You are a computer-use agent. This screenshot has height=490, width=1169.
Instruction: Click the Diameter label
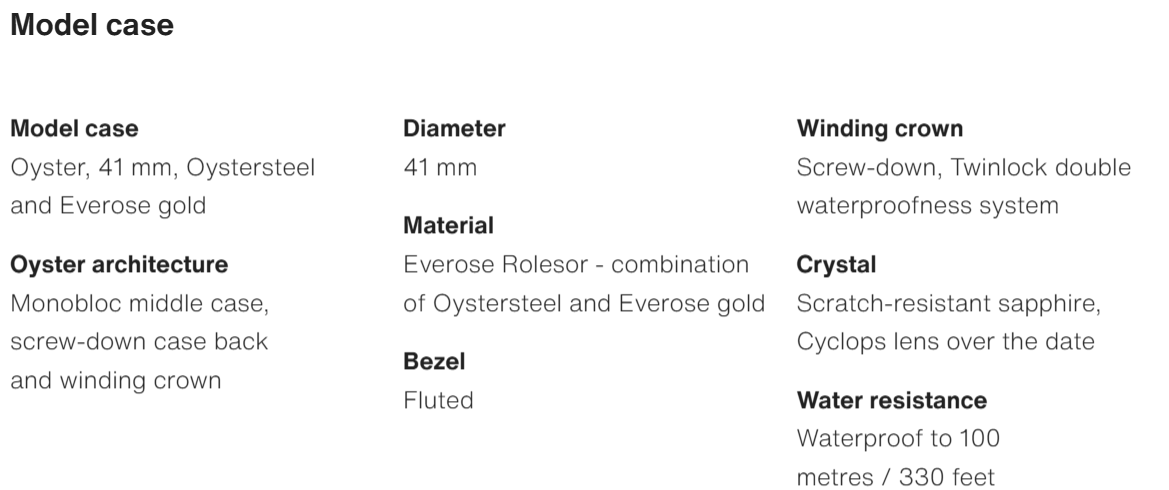point(454,129)
